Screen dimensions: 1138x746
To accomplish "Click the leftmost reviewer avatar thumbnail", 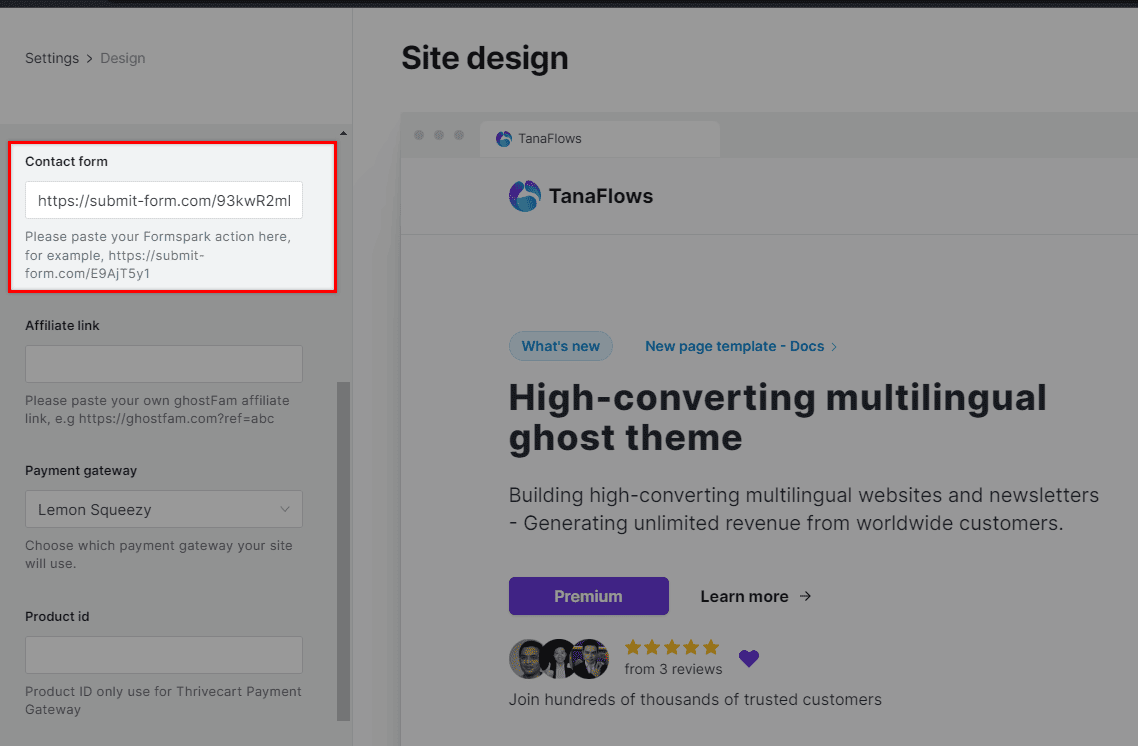I will (x=527, y=659).
